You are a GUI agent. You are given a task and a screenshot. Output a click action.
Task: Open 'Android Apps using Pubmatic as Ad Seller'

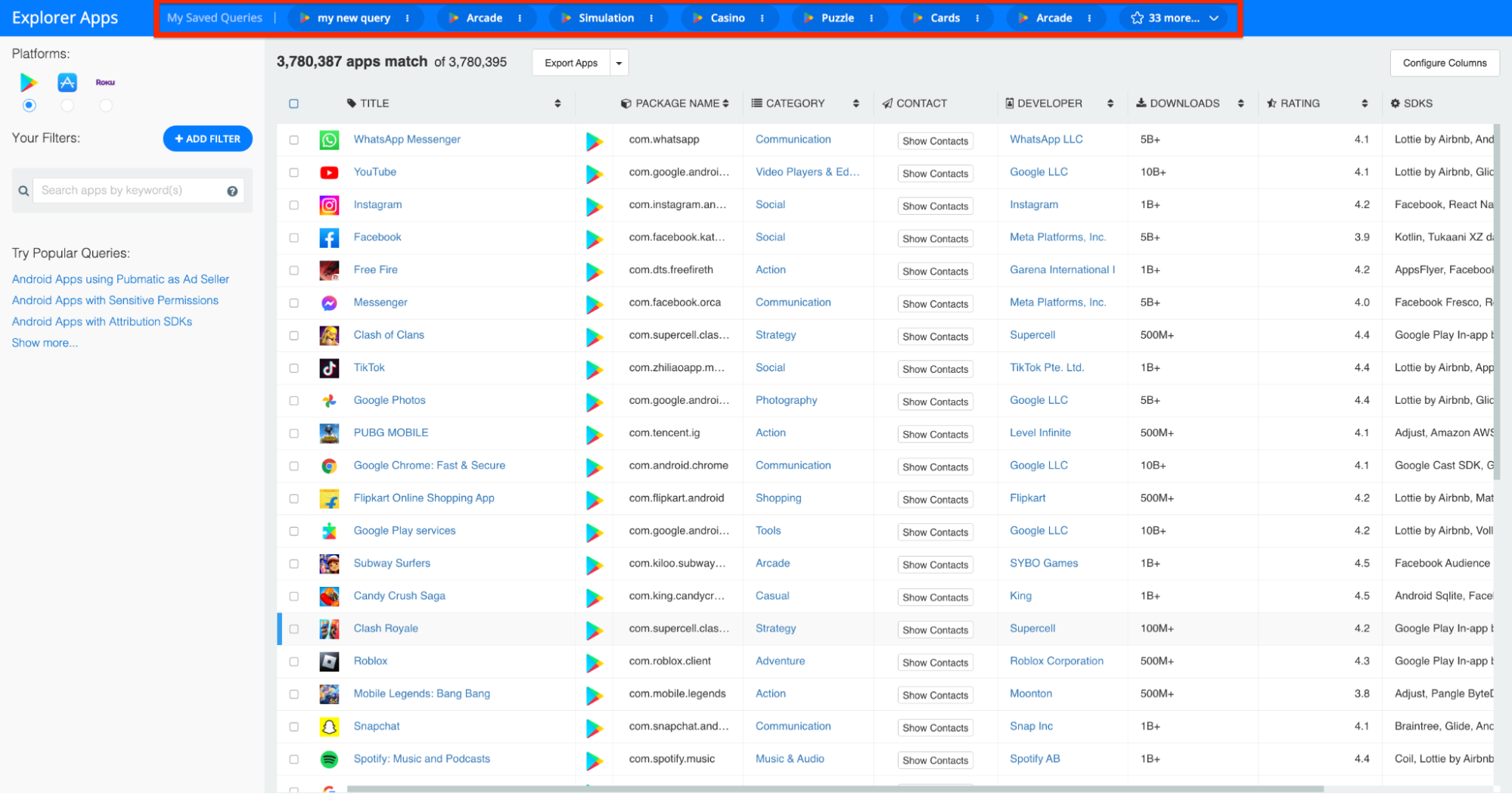click(x=120, y=279)
